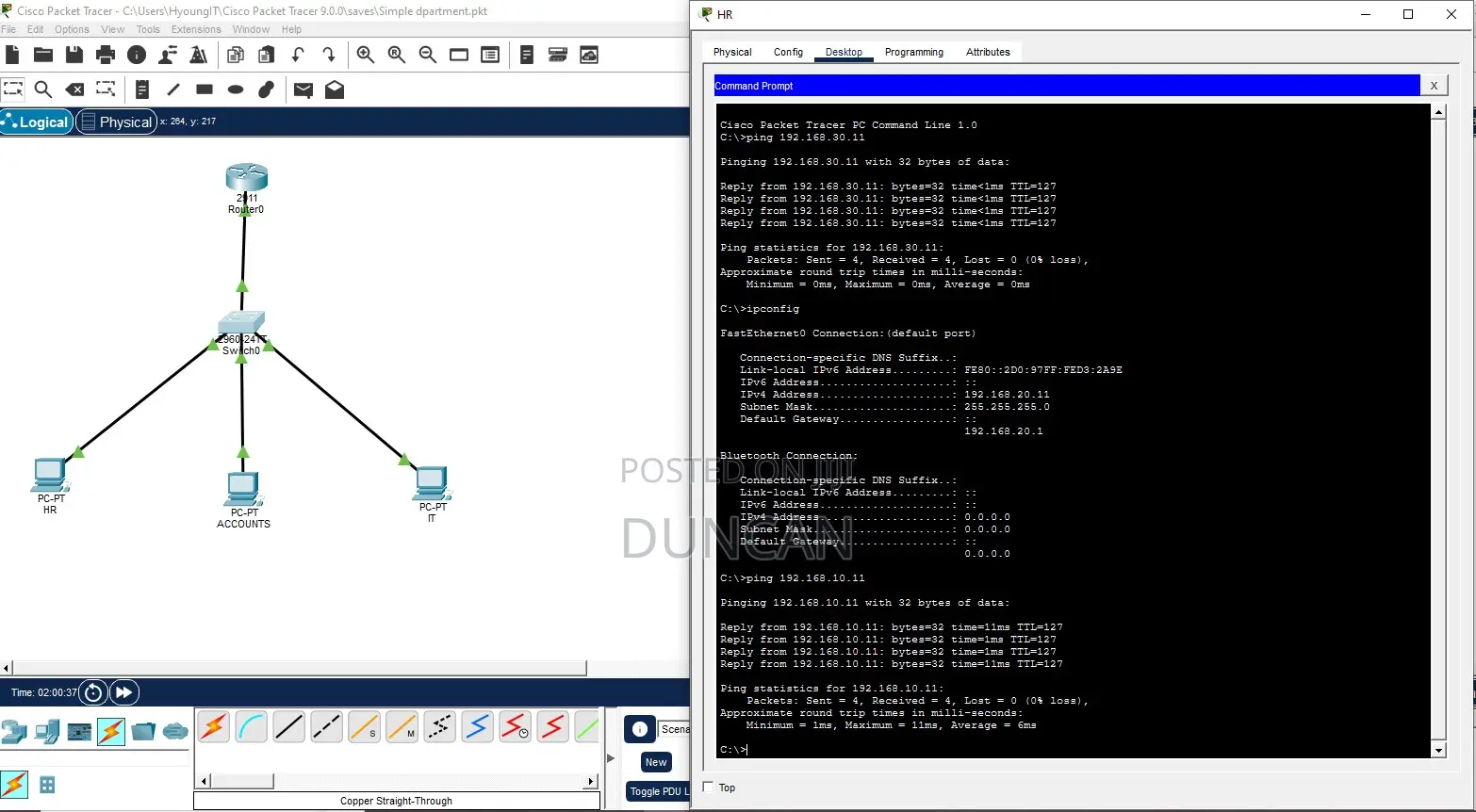This screenshot has height=812, width=1476.
Task: Tick the Top checkbox in HR window
Action: pos(709,788)
